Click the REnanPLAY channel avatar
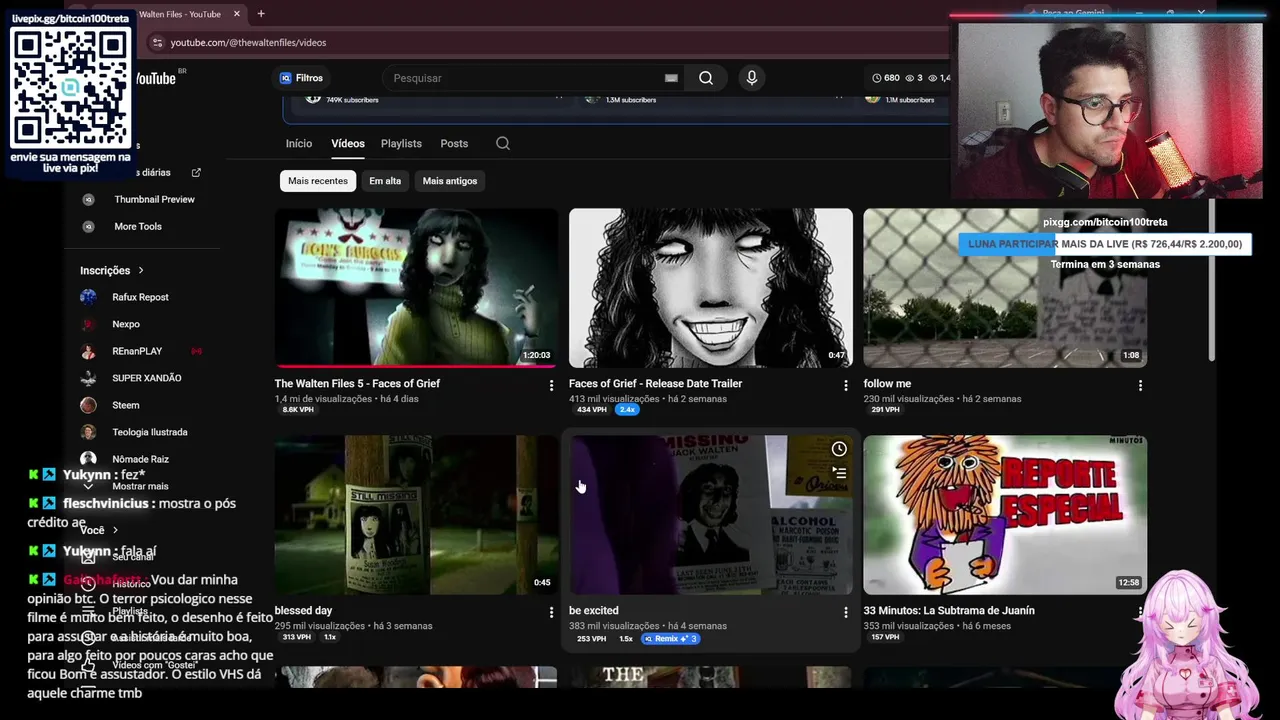The image size is (1280, 720). click(x=89, y=351)
